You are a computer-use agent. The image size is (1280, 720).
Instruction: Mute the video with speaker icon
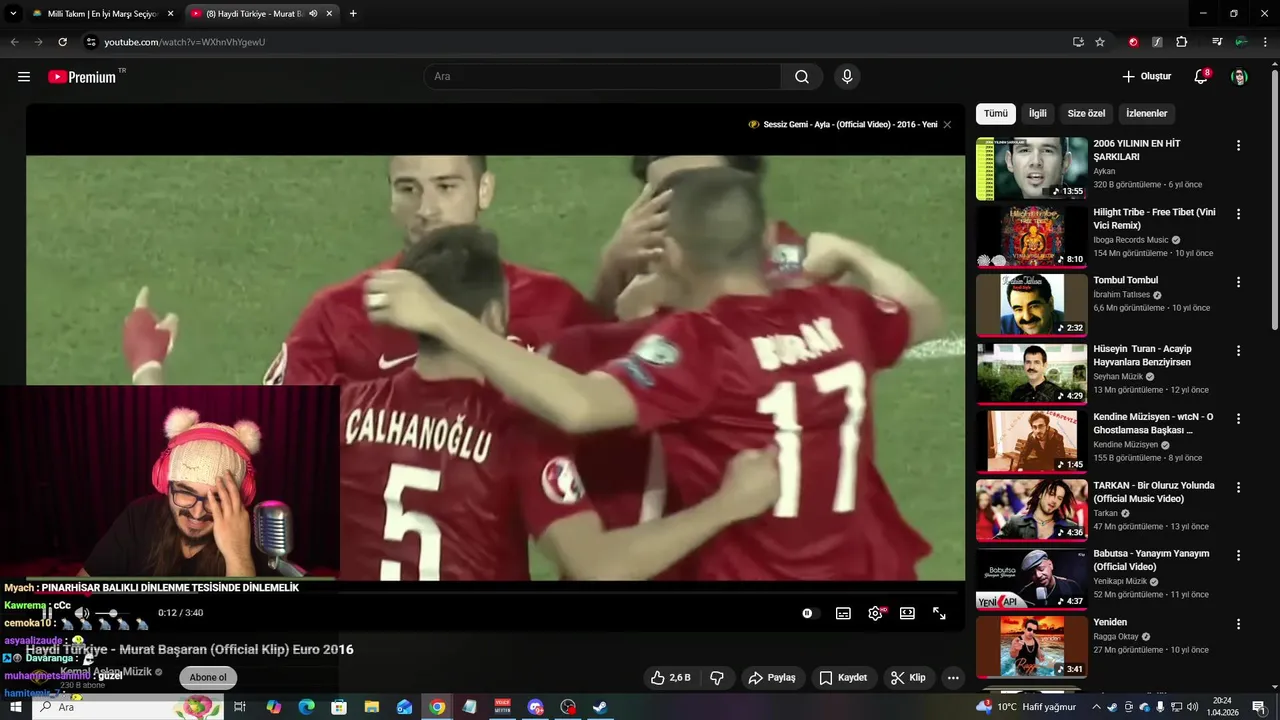click(82, 613)
